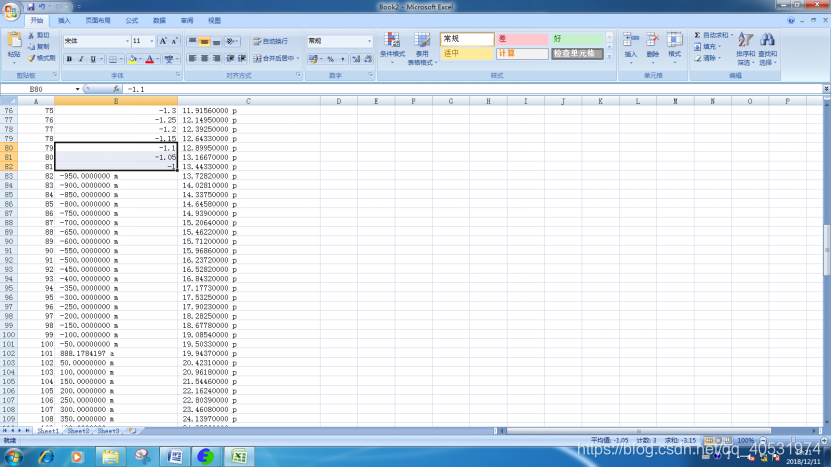The image size is (831, 468).
Task: Click Wrap Text (自动换行)
Action: click(x=270, y=41)
